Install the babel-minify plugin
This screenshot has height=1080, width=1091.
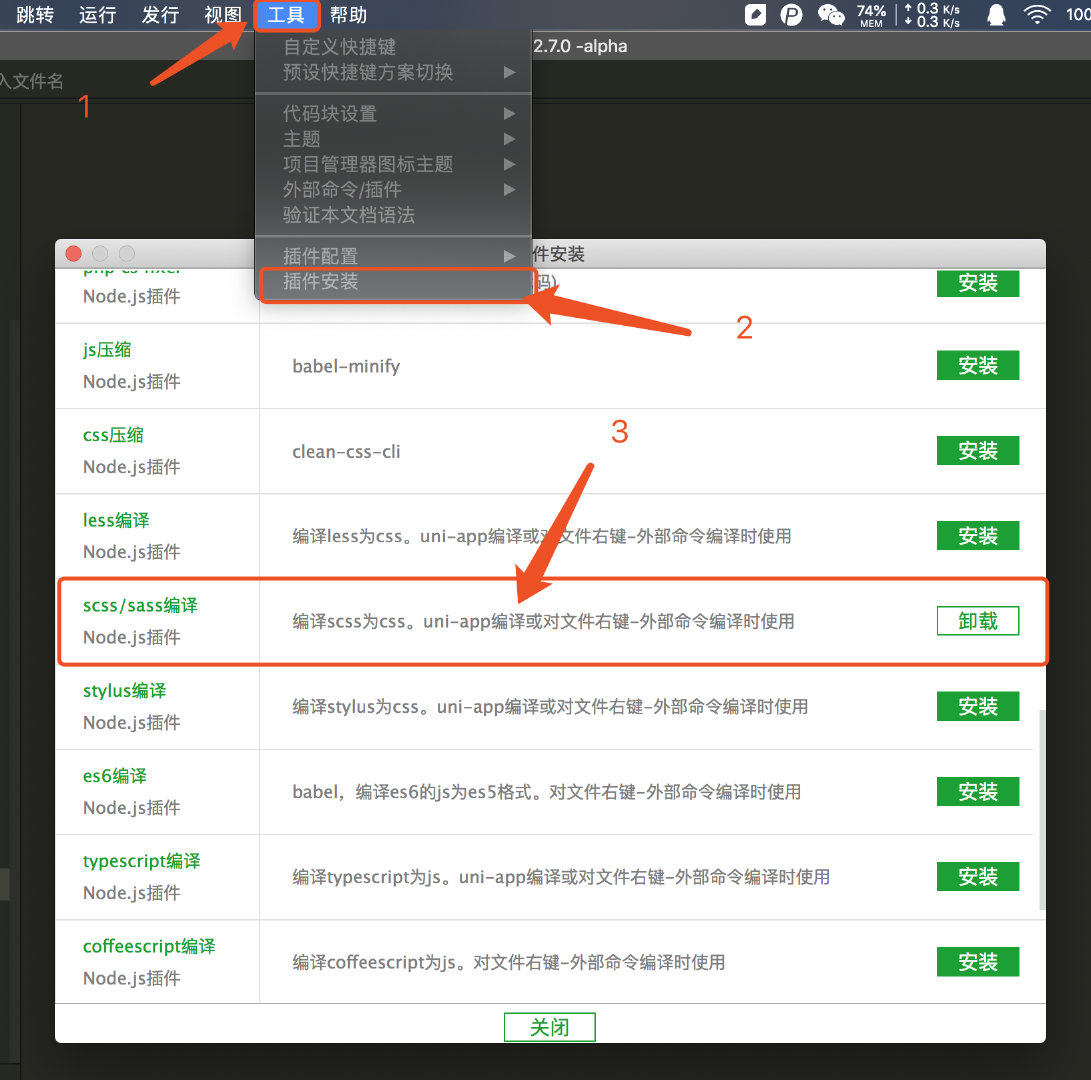coord(977,365)
